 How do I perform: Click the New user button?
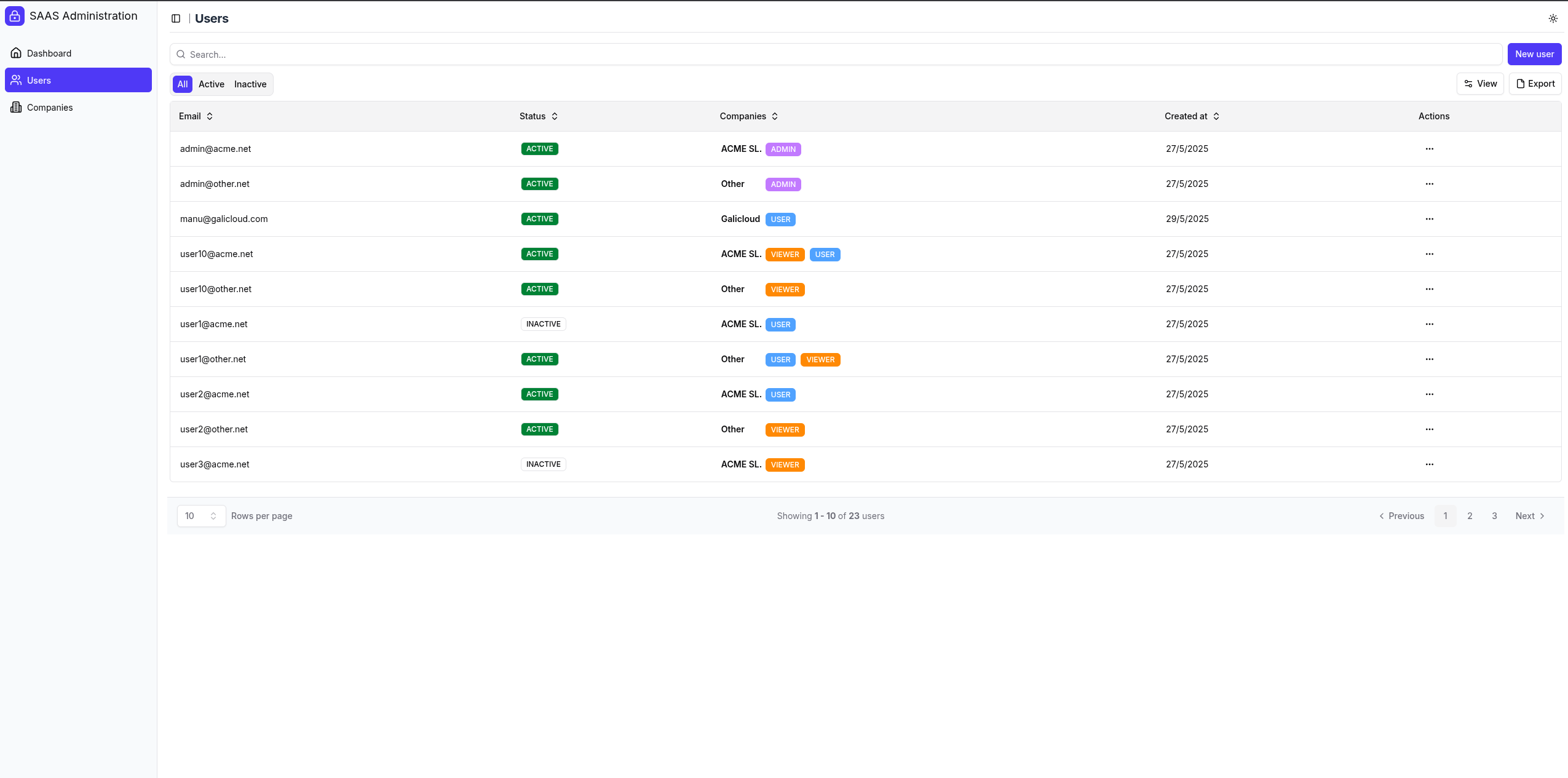pyautogui.click(x=1534, y=54)
